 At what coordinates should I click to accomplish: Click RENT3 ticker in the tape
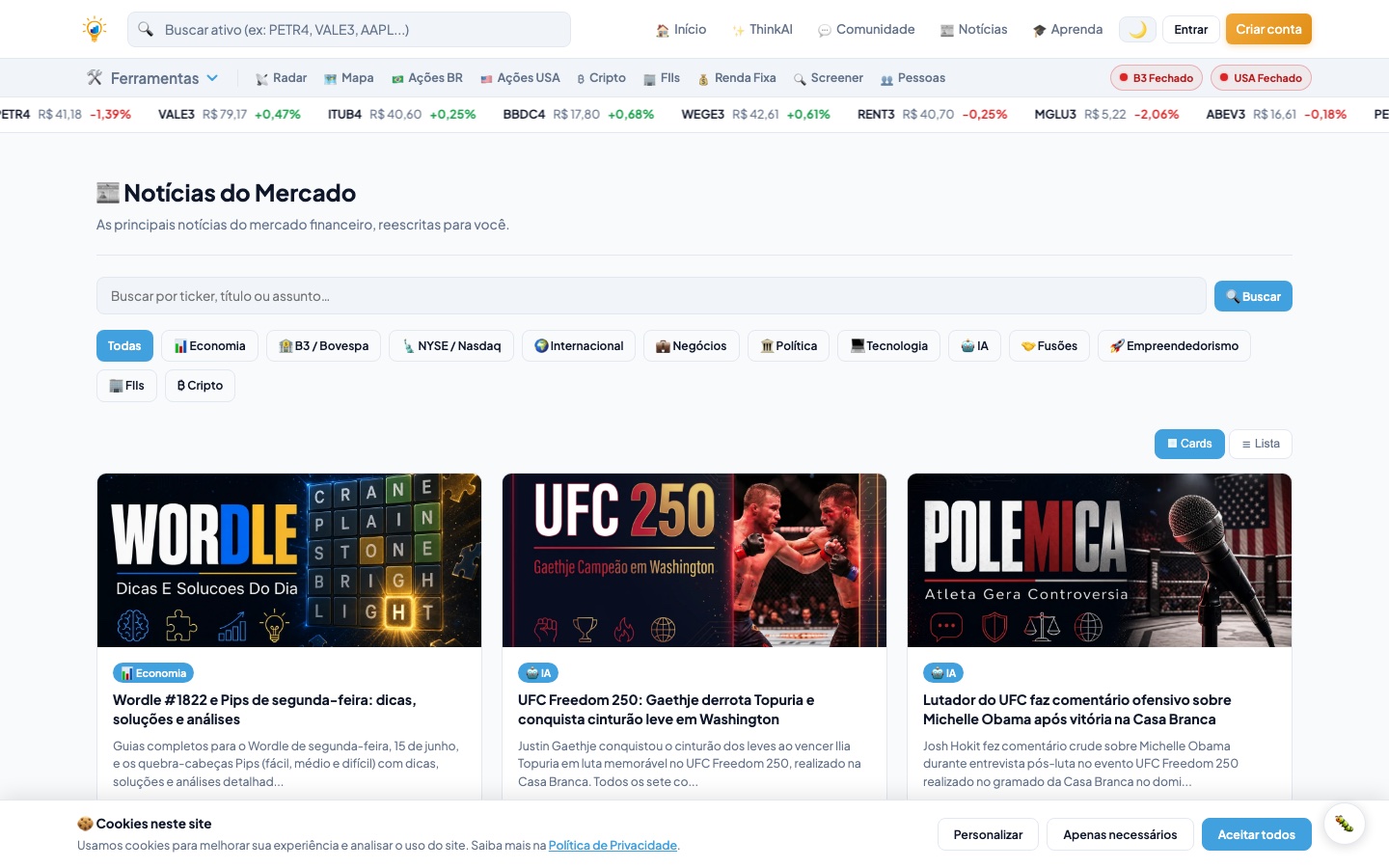point(932,114)
